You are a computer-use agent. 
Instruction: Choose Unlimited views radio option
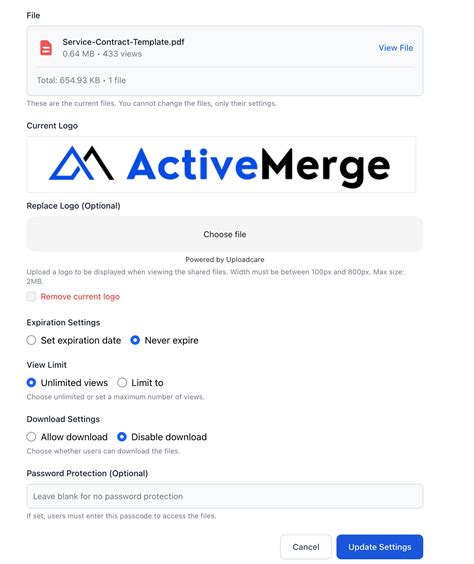pyautogui.click(x=31, y=382)
